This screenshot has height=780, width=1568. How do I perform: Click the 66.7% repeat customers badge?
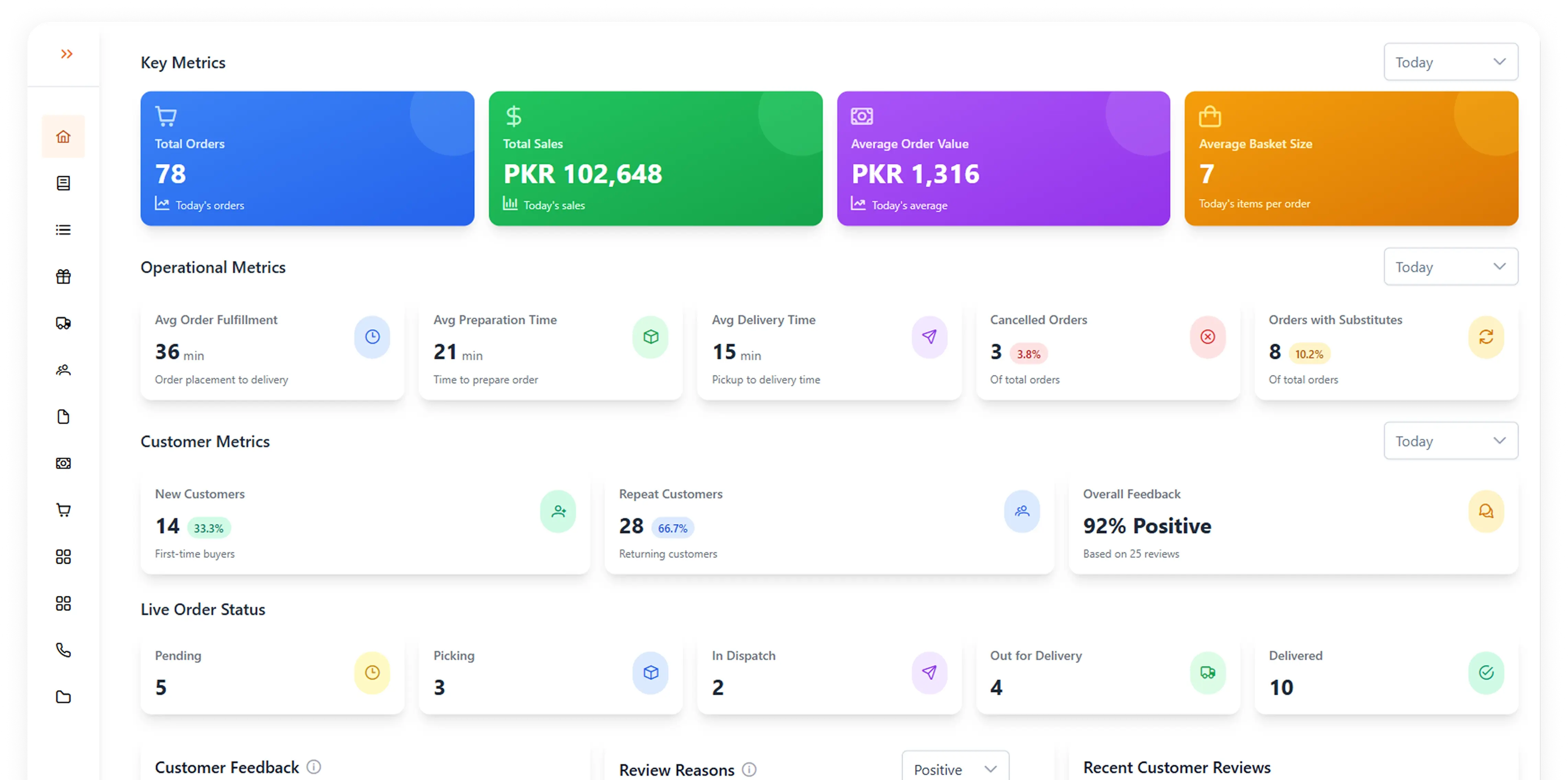coord(672,528)
